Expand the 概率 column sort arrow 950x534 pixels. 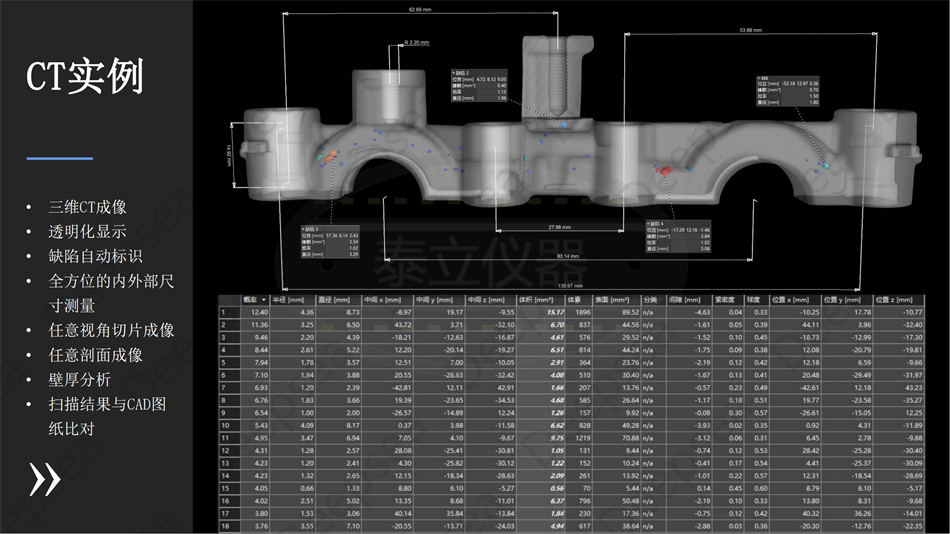click(x=264, y=299)
